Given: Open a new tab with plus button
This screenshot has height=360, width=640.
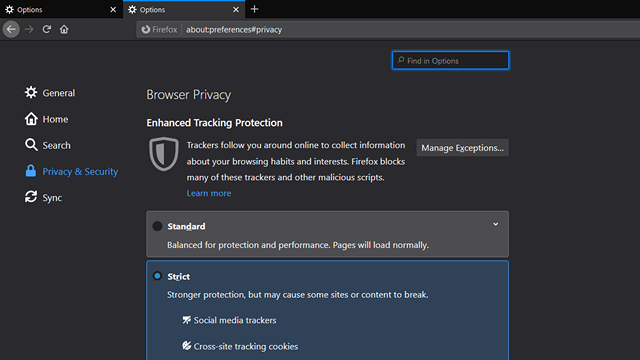Looking at the screenshot, I should click(x=254, y=9).
